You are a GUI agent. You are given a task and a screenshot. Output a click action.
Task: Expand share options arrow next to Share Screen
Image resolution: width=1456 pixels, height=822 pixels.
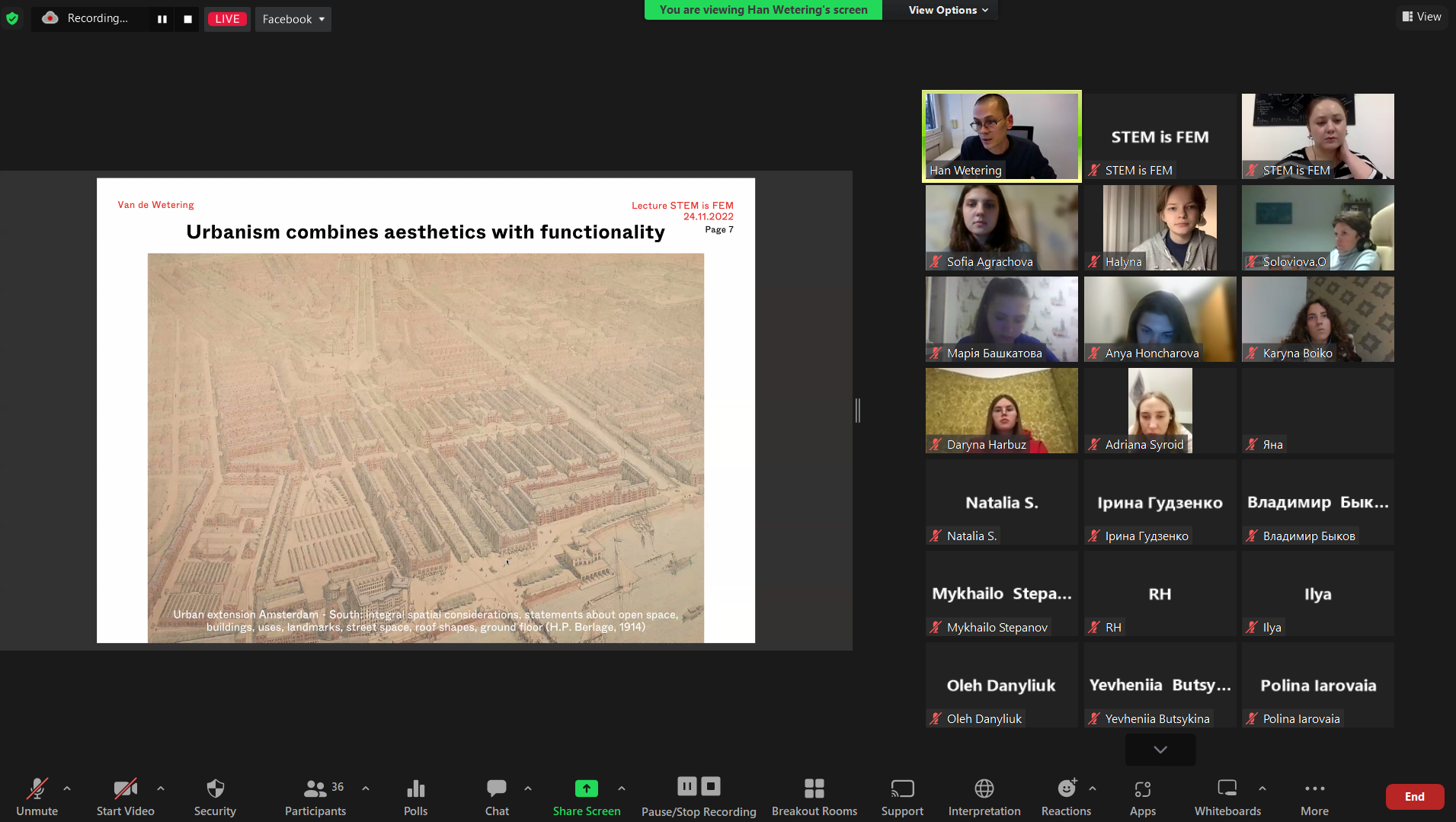point(622,788)
